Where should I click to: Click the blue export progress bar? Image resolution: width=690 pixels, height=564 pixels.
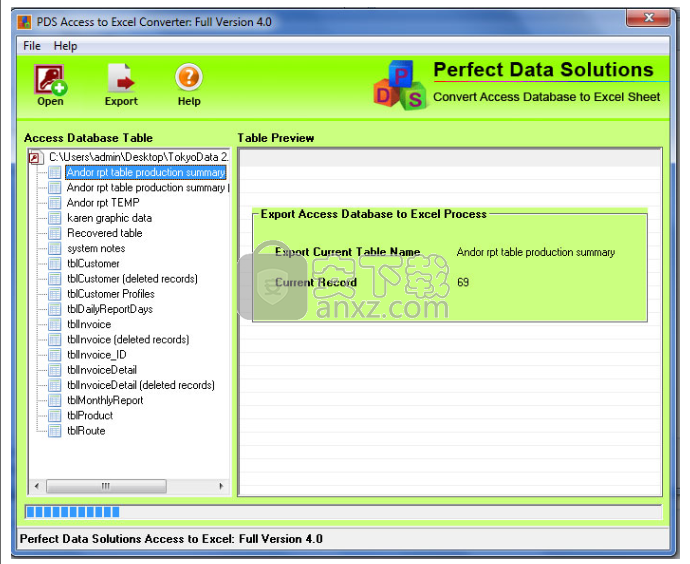pyautogui.click(x=343, y=512)
